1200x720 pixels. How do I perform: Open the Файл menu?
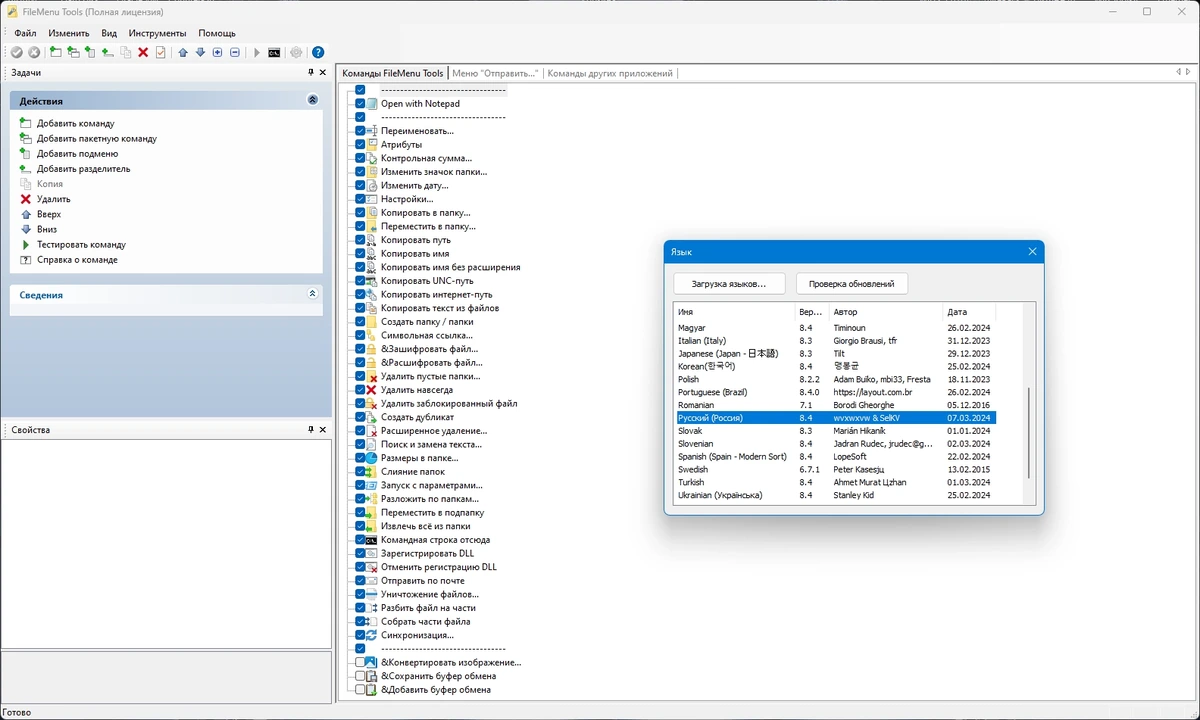[x=25, y=33]
